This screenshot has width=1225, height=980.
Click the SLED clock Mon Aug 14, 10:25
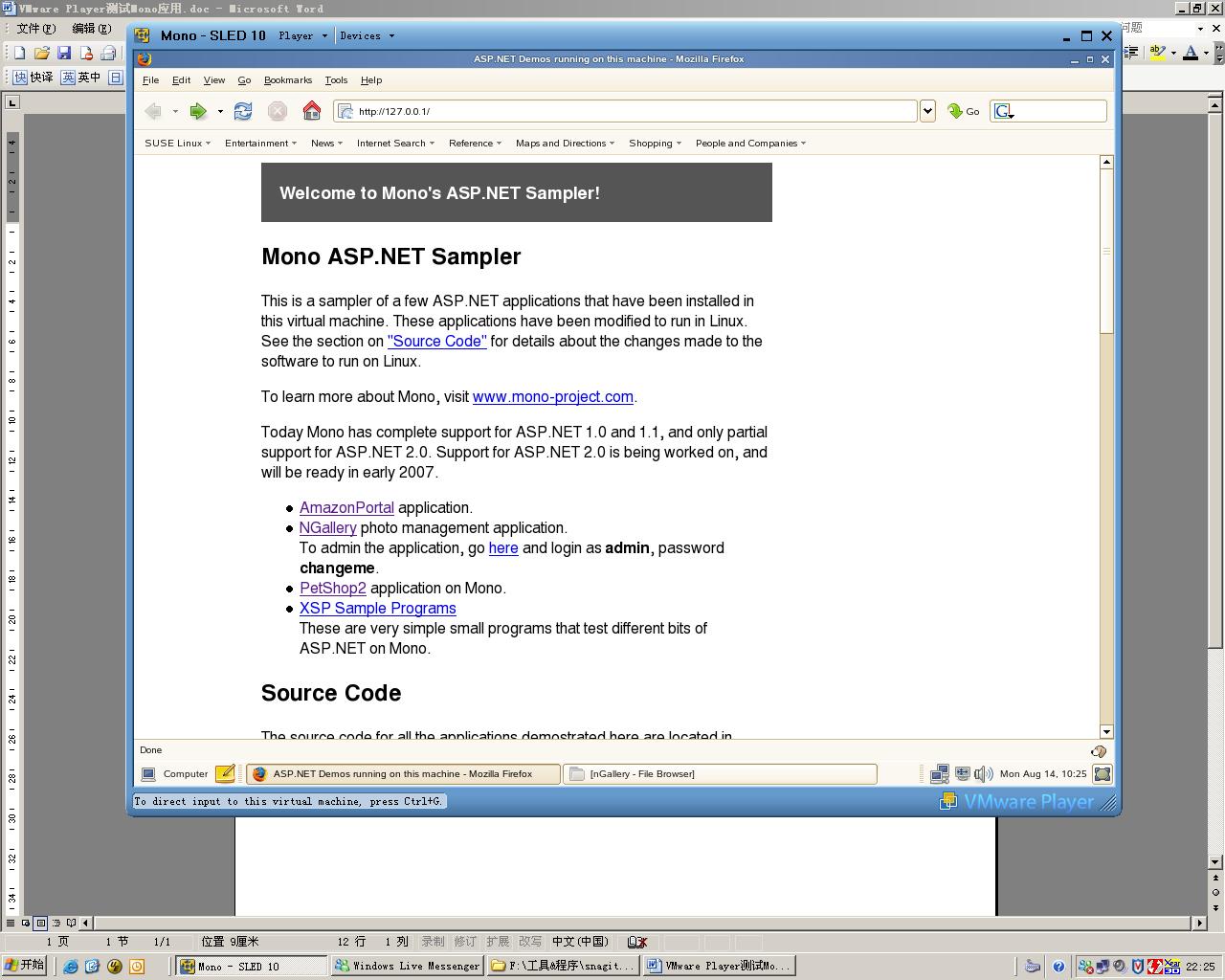coord(1043,774)
